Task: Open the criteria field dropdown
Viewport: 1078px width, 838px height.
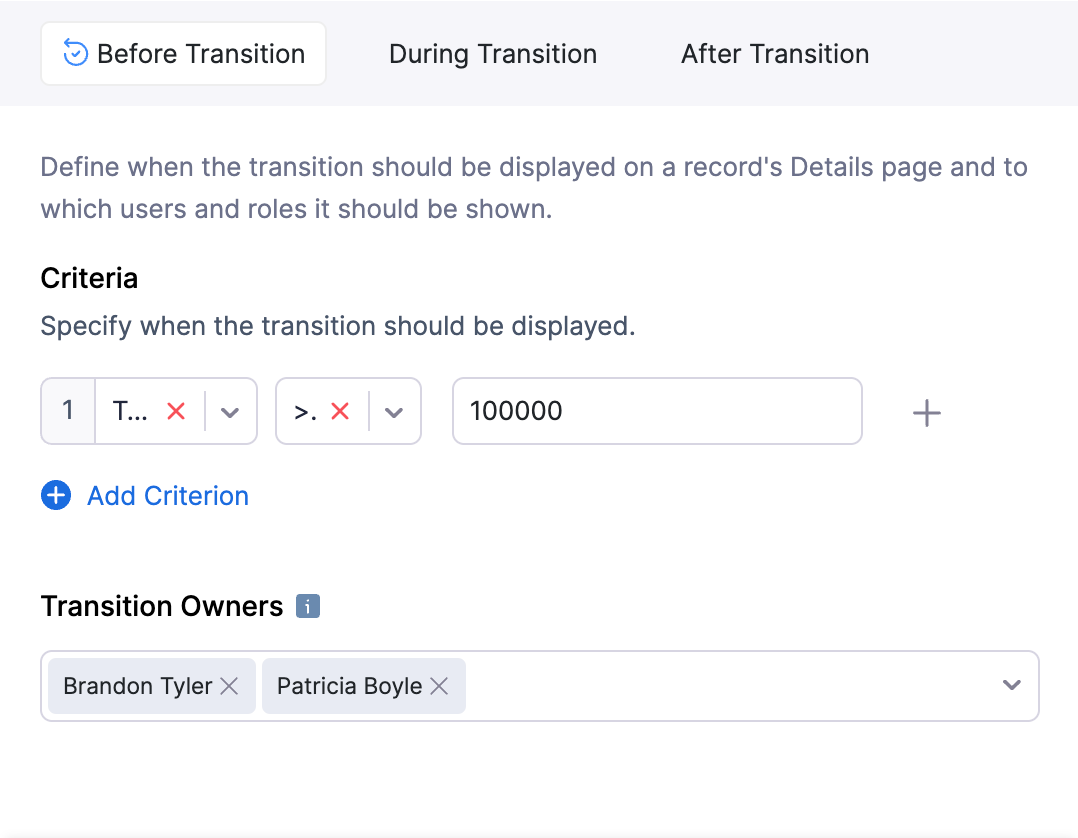Action: tap(232, 410)
